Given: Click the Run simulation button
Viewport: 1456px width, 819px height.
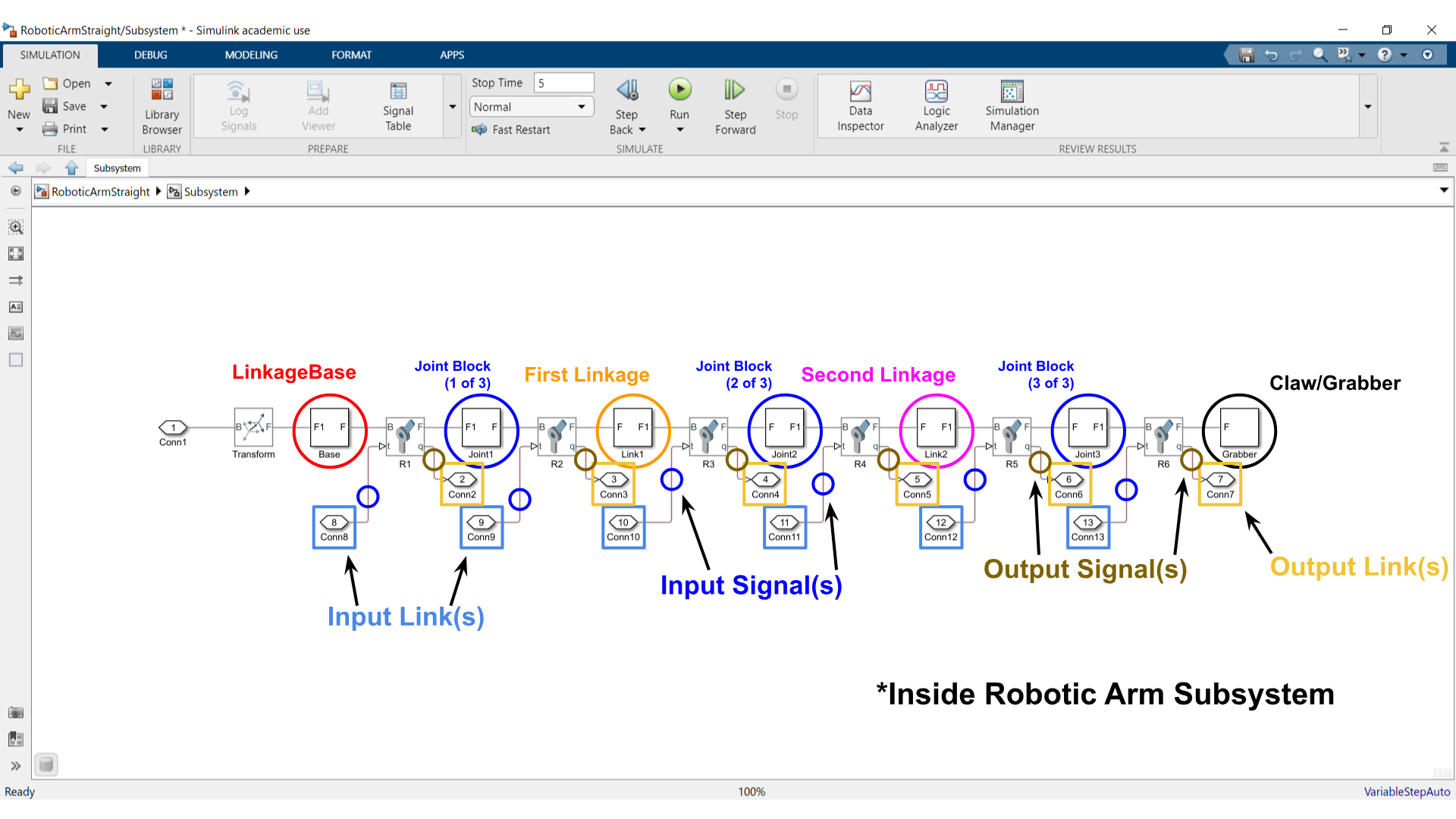Looking at the screenshot, I should (x=679, y=90).
